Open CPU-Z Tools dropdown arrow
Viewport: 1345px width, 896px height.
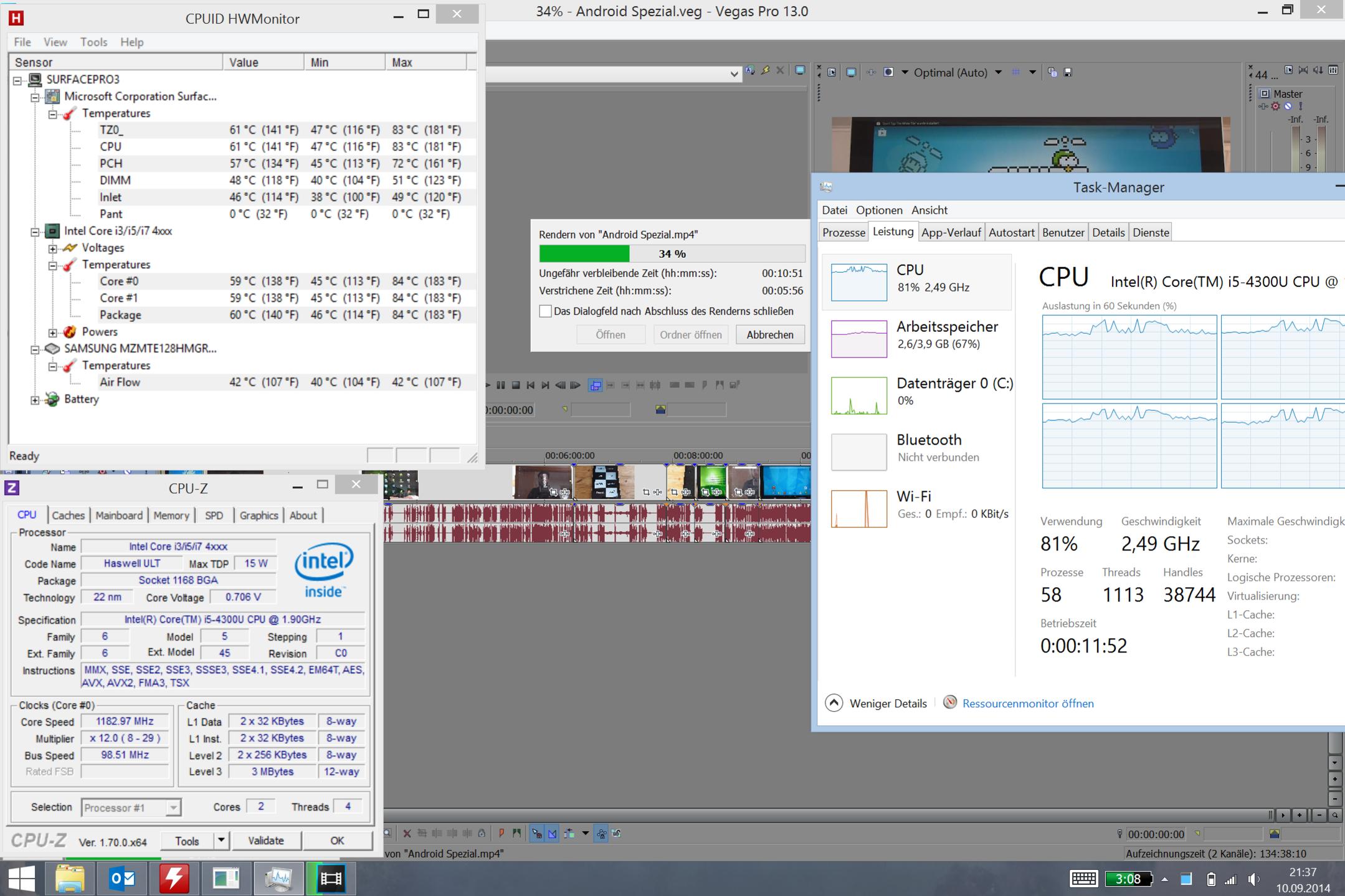[x=221, y=841]
